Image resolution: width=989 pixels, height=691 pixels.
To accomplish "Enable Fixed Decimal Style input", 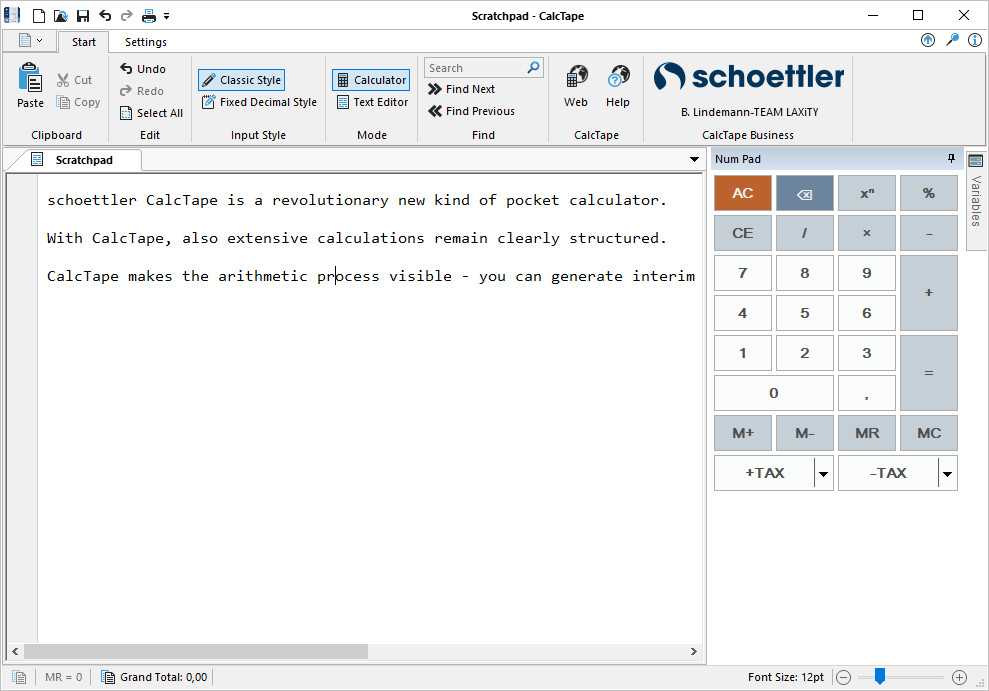I will click(x=259, y=102).
